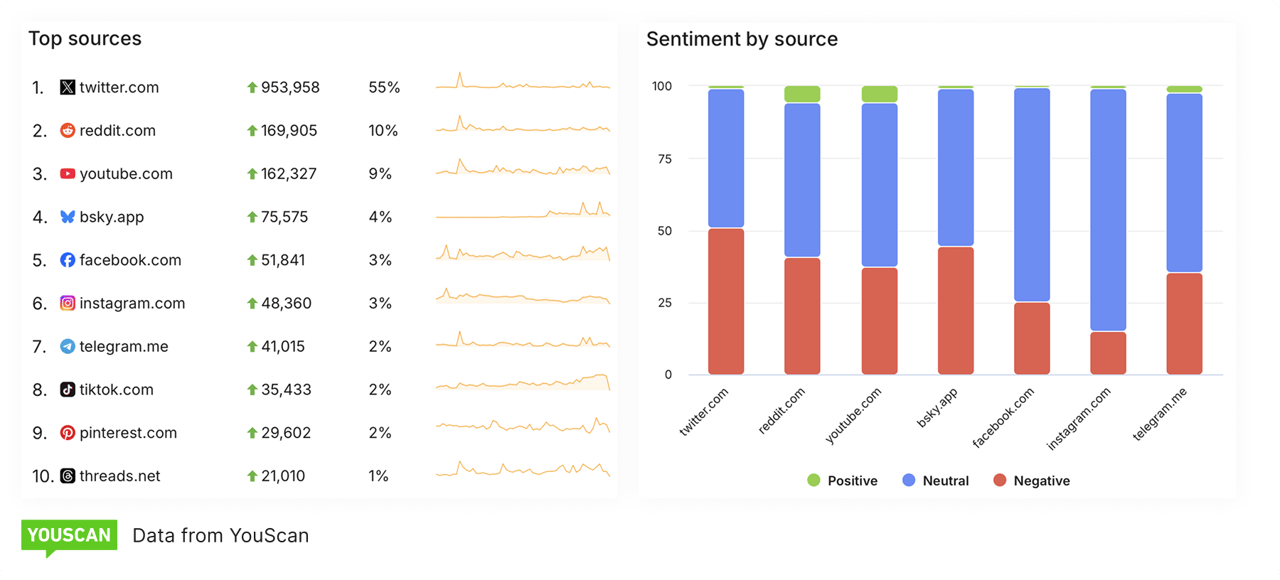This screenshot has height=580, width=1280.
Task: Open the threads.net source link
Action: coord(120,476)
